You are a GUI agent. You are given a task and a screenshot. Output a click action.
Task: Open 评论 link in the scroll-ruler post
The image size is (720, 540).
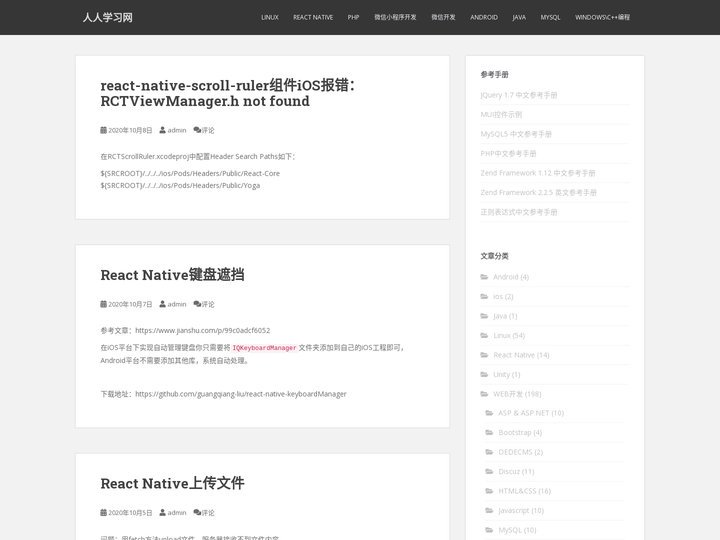208,130
